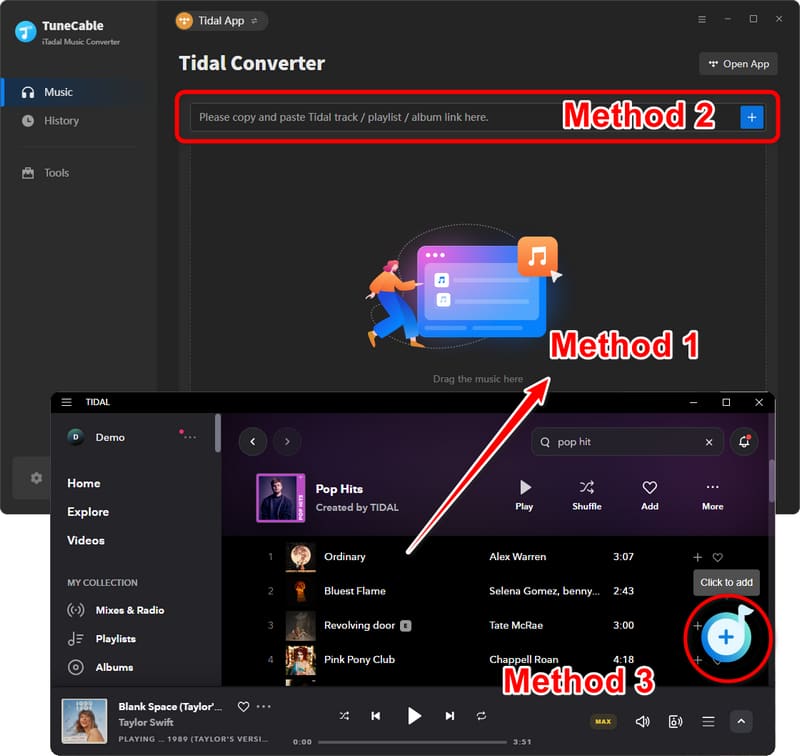Open artist Chappell Roan
Image resolution: width=800 pixels, height=756 pixels.
523,660
